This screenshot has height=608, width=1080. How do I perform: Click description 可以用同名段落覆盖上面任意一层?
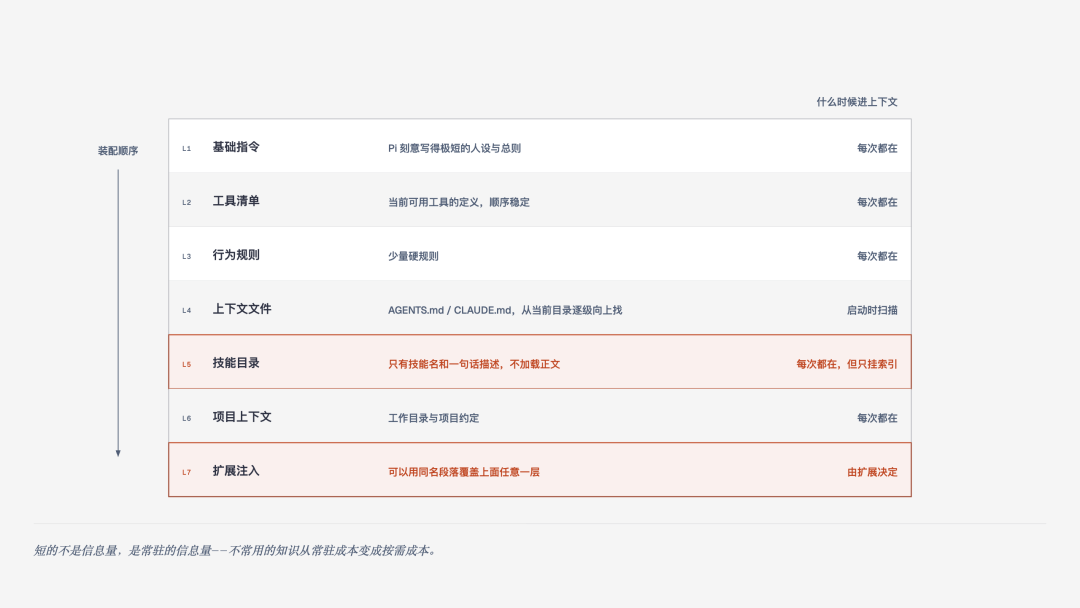[464, 472]
